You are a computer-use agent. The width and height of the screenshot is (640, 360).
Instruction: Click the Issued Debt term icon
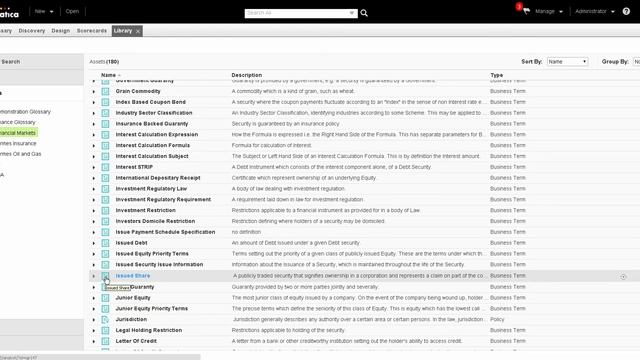(x=105, y=243)
